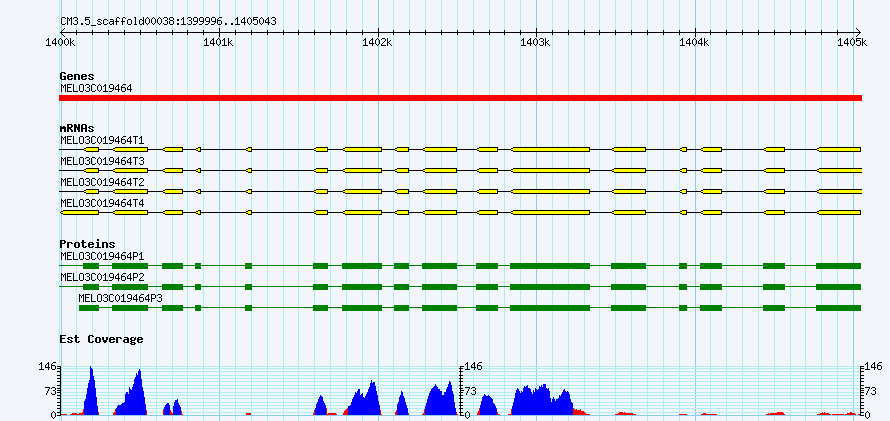
Task: Click the right arrowhead of the position ruler
Action: 858,32
